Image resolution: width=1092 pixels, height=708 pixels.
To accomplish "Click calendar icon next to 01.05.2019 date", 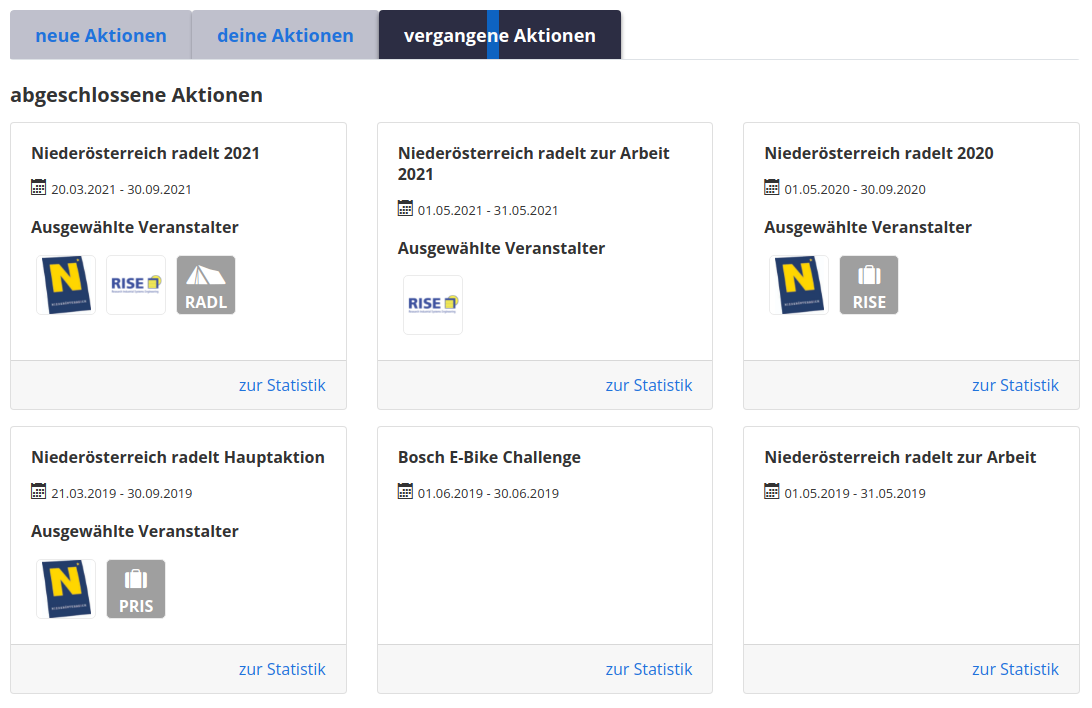I will tap(772, 491).
